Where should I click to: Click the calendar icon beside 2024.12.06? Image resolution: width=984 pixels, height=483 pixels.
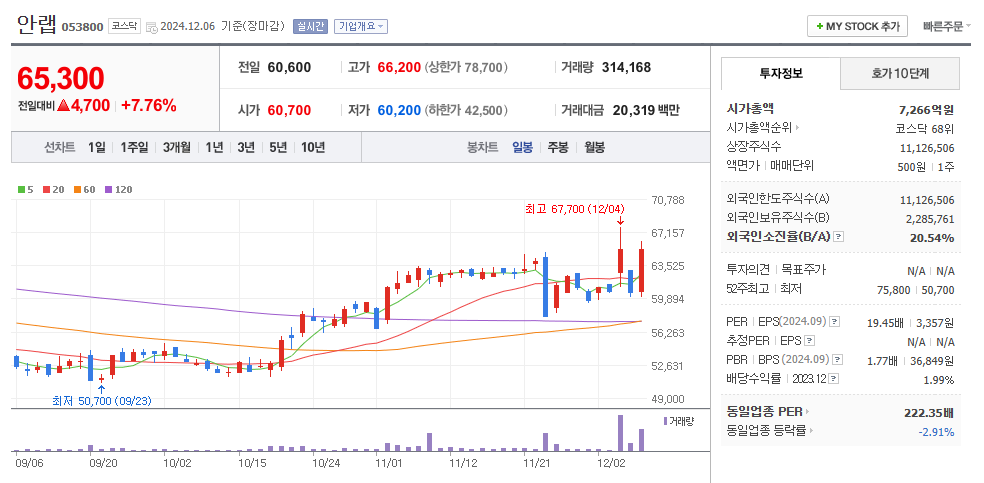(151, 27)
